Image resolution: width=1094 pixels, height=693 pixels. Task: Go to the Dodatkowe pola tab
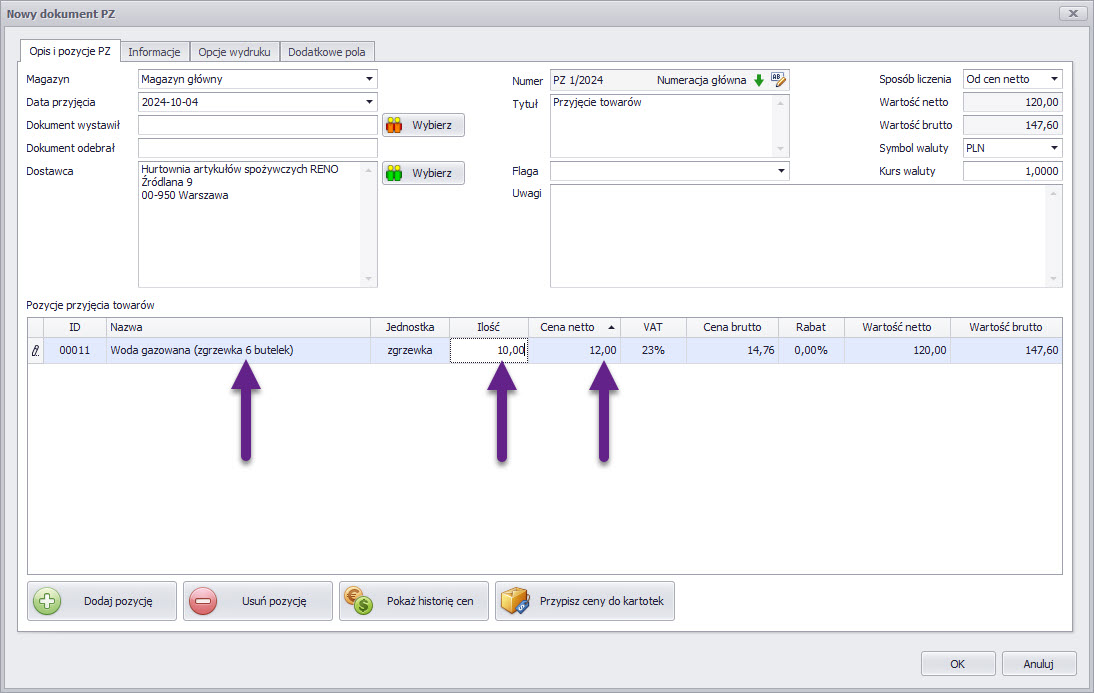(327, 52)
